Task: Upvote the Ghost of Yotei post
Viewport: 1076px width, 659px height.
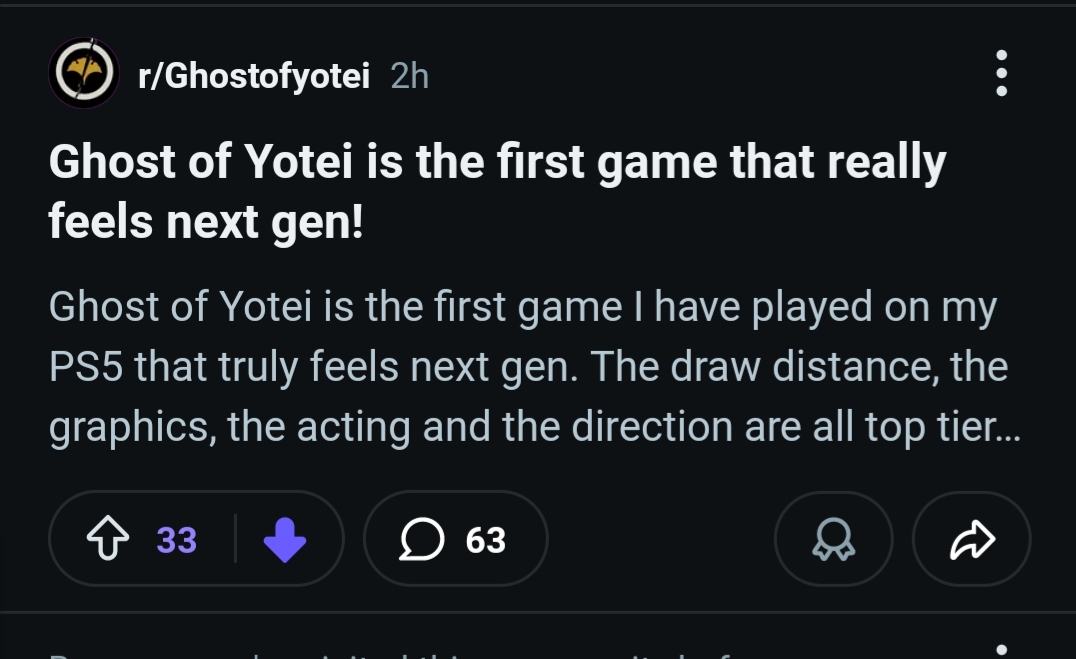Action: (108, 540)
